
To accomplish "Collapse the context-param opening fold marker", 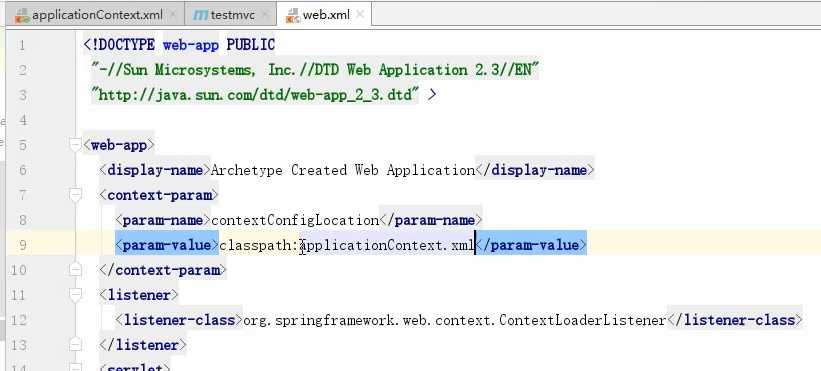I will 76,195.
